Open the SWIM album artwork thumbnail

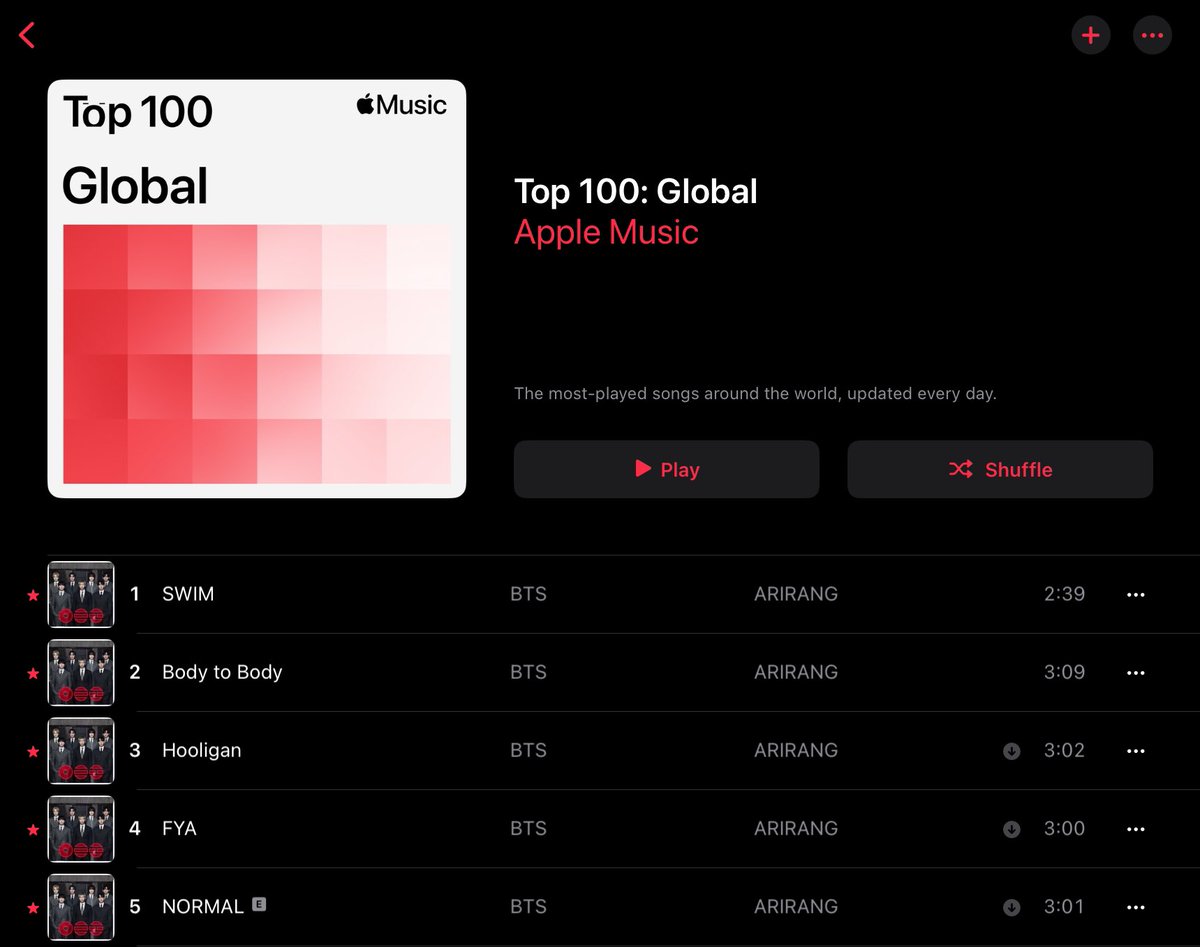click(x=81, y=594)
